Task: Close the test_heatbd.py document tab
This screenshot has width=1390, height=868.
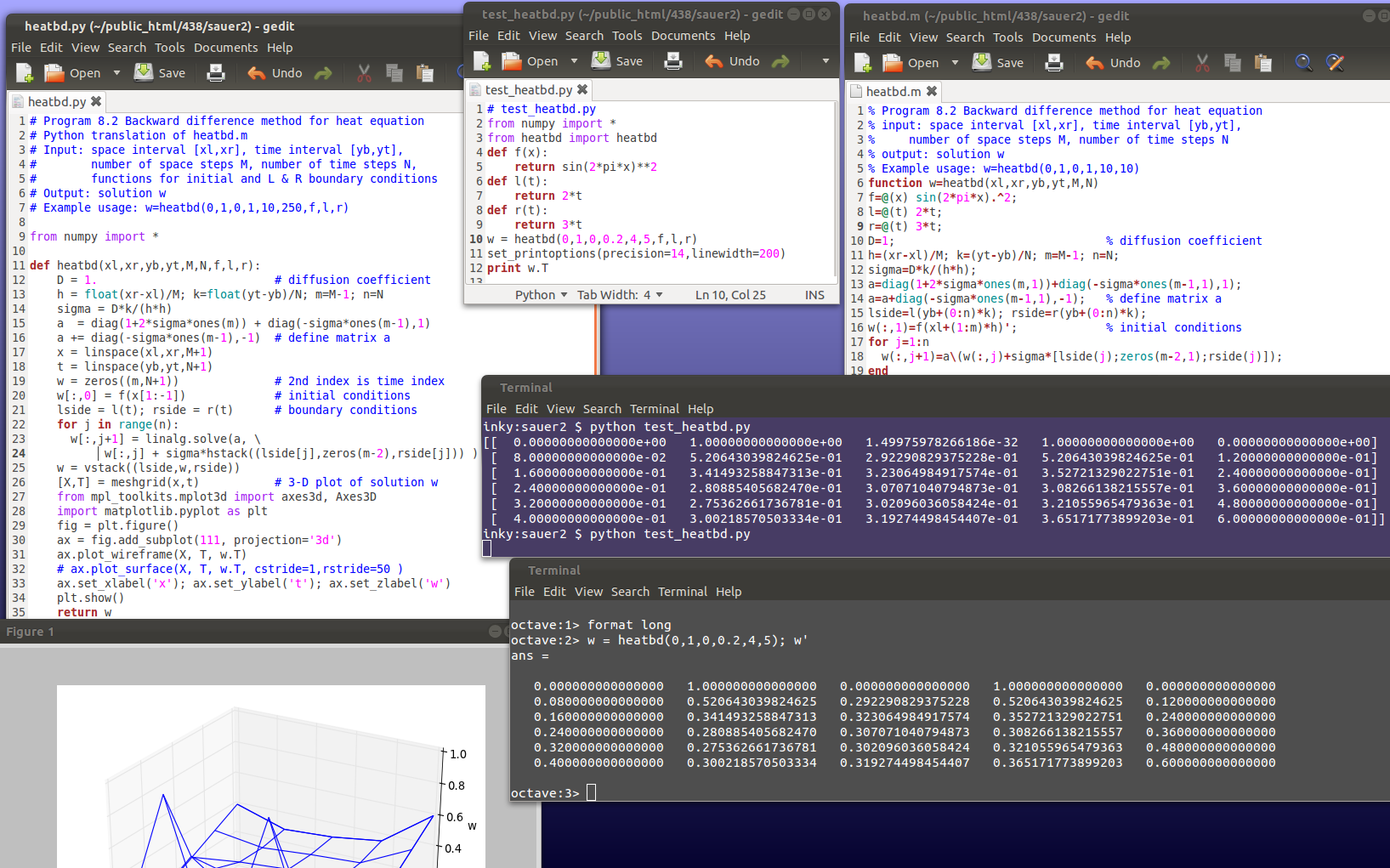Action: [x=582, y=89]
